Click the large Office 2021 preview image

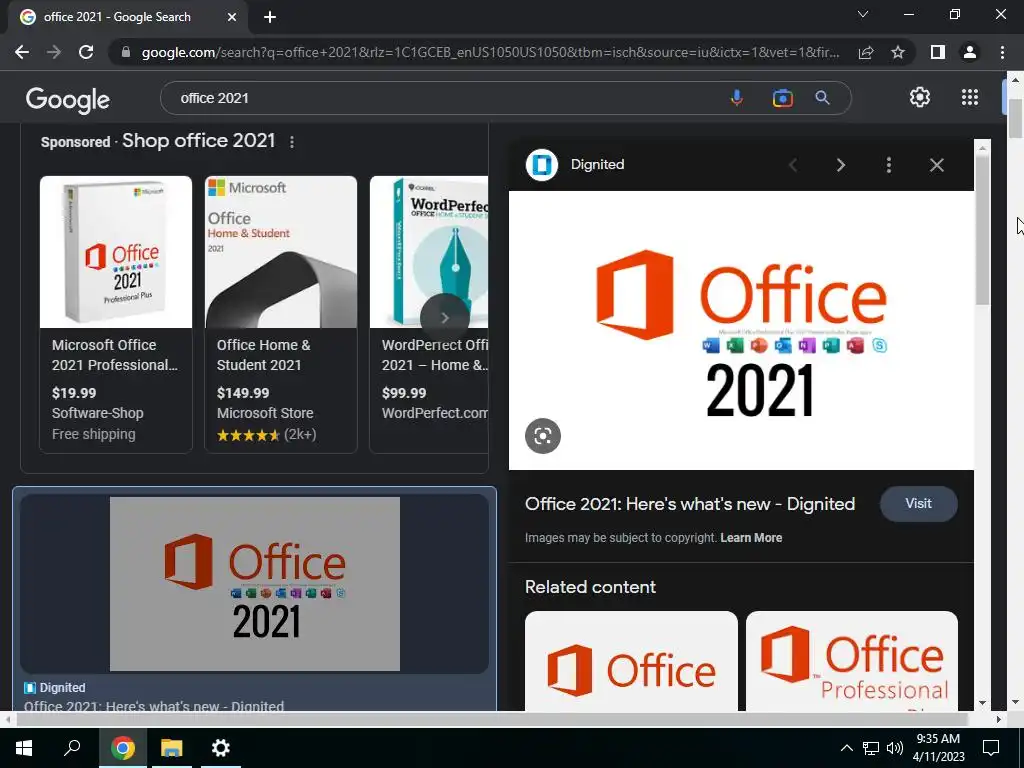(741, 330)
